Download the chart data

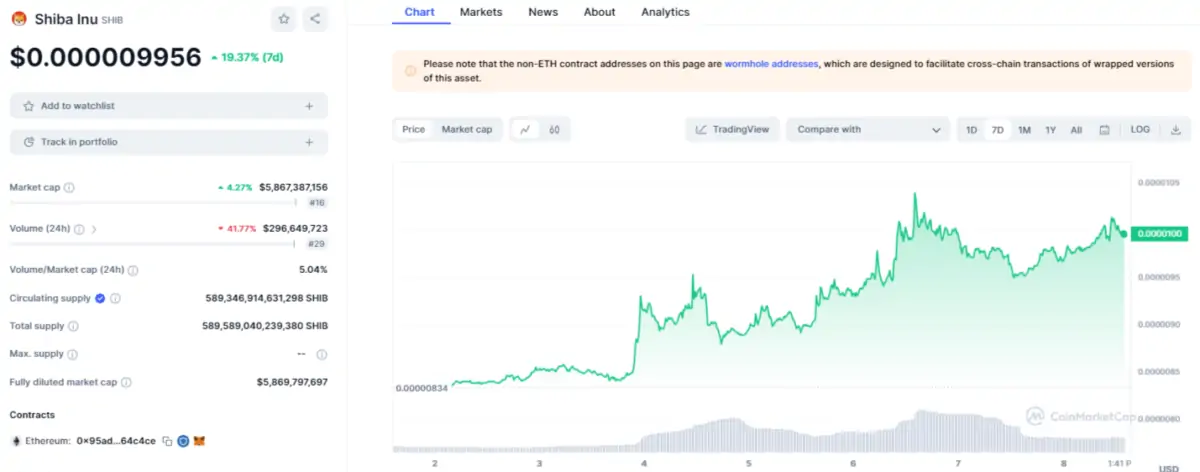1176,130
